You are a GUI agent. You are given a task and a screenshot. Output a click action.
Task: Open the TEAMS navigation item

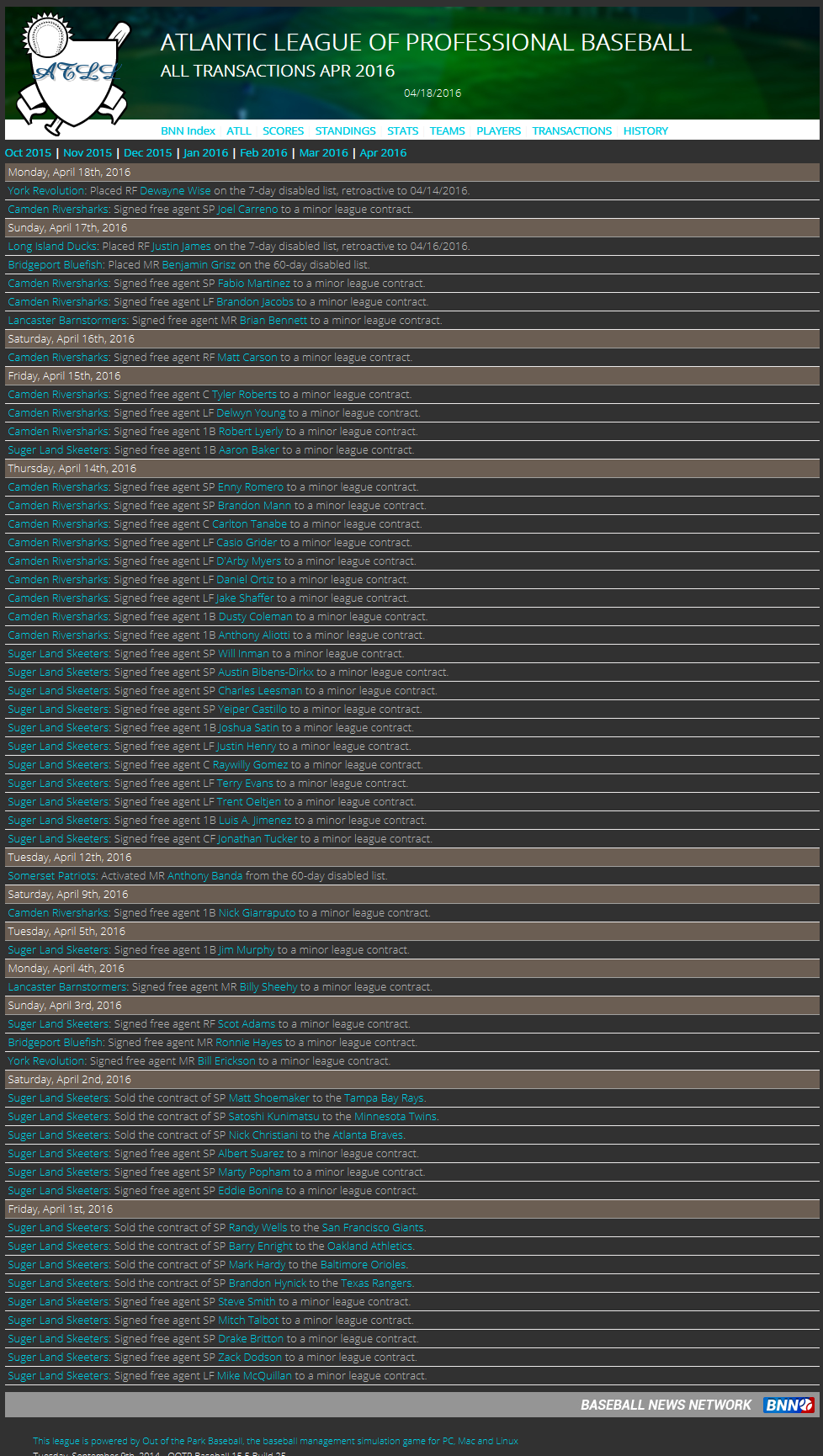[x=447, y=130]
